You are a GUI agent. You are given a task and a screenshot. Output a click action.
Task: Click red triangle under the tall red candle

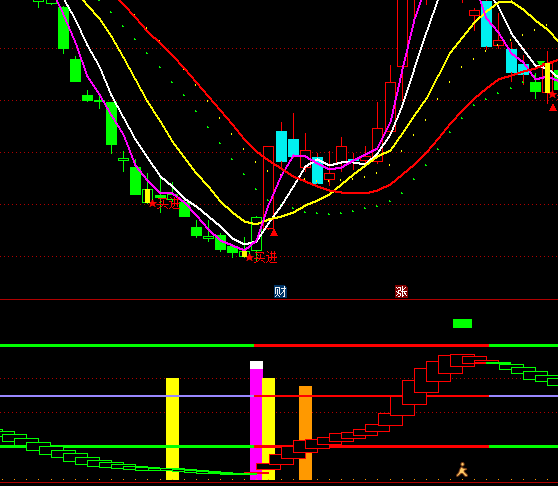[274, 233]
